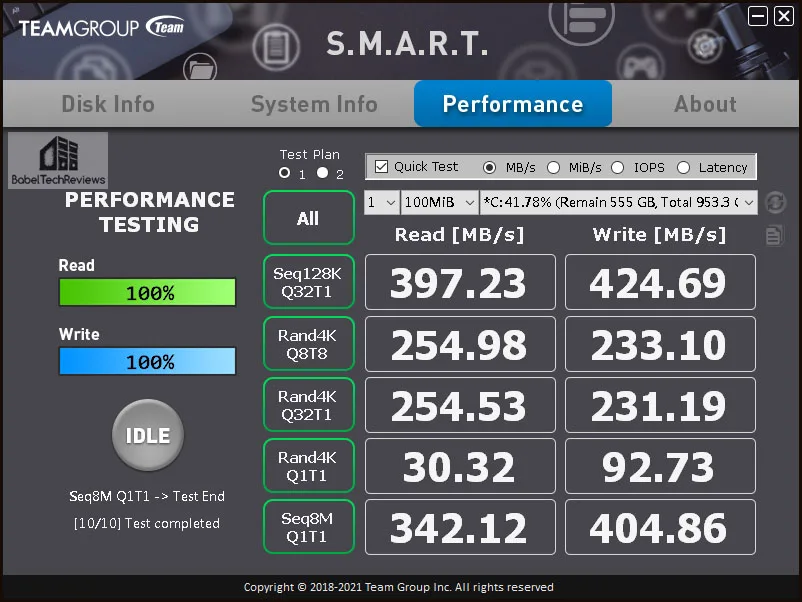802x602 pixels.
Task: Click the Rand4K Q32T1 write value 231.19
Action: 660,405
